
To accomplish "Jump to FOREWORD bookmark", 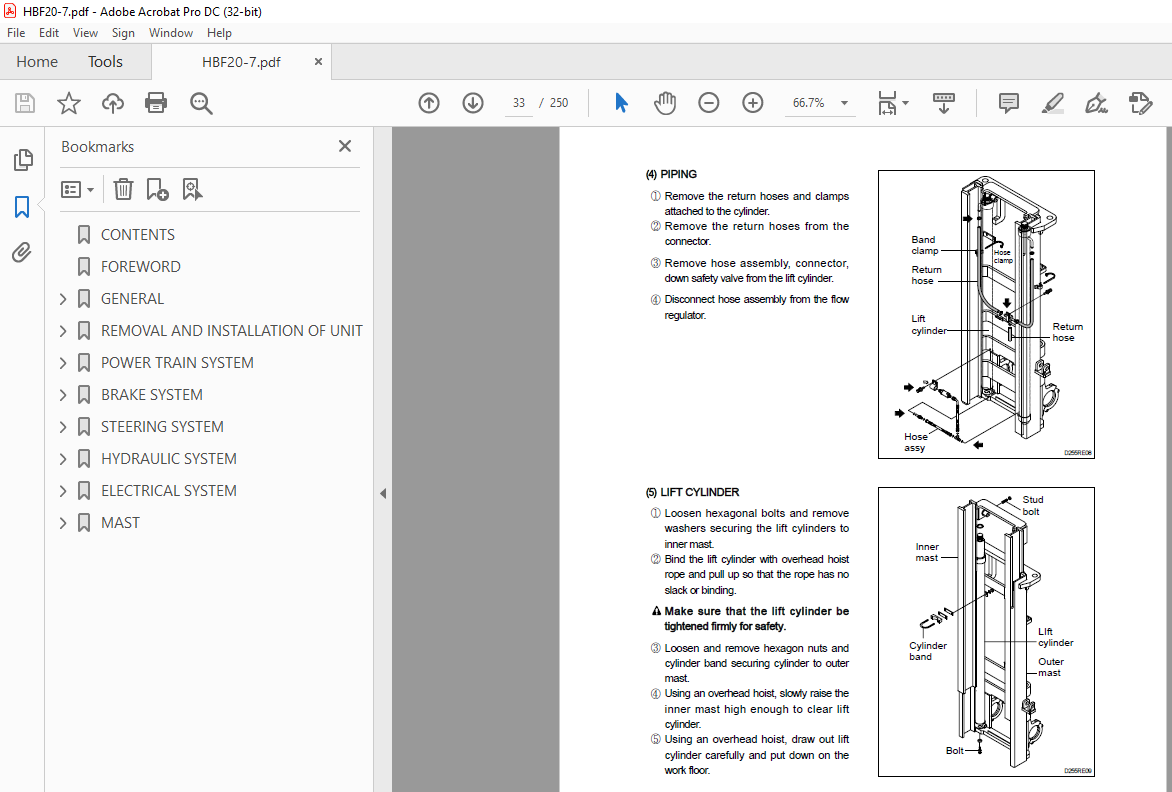I will tap(141, 267).
